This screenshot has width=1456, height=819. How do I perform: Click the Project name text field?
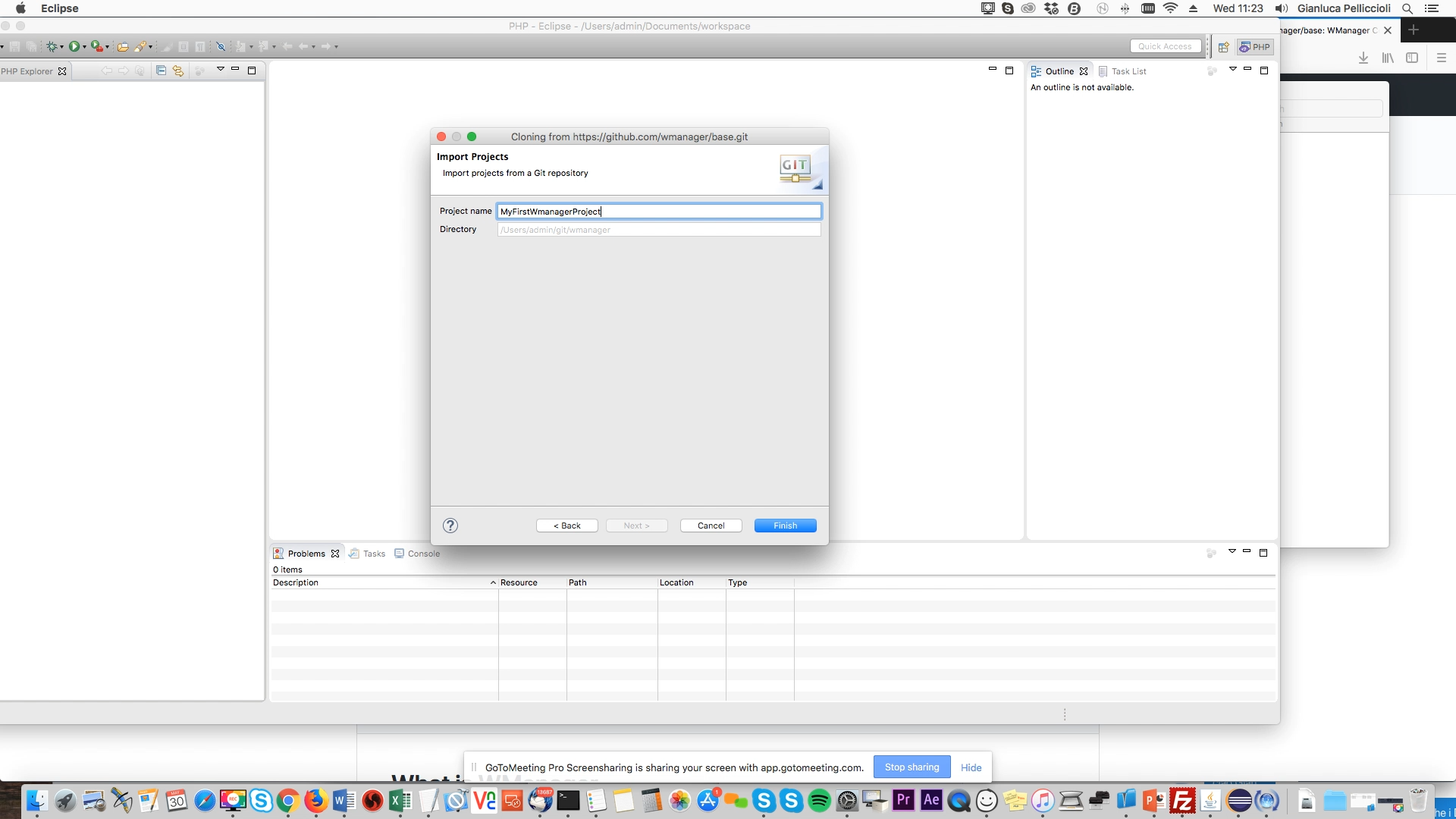click(658, 212)
